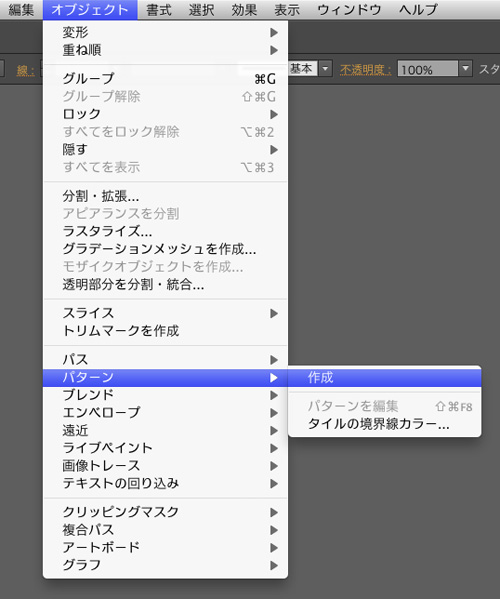Click the 100% opacity input field
The width and height of the screenshot is (500, 599).
click(x=427, y=69)
